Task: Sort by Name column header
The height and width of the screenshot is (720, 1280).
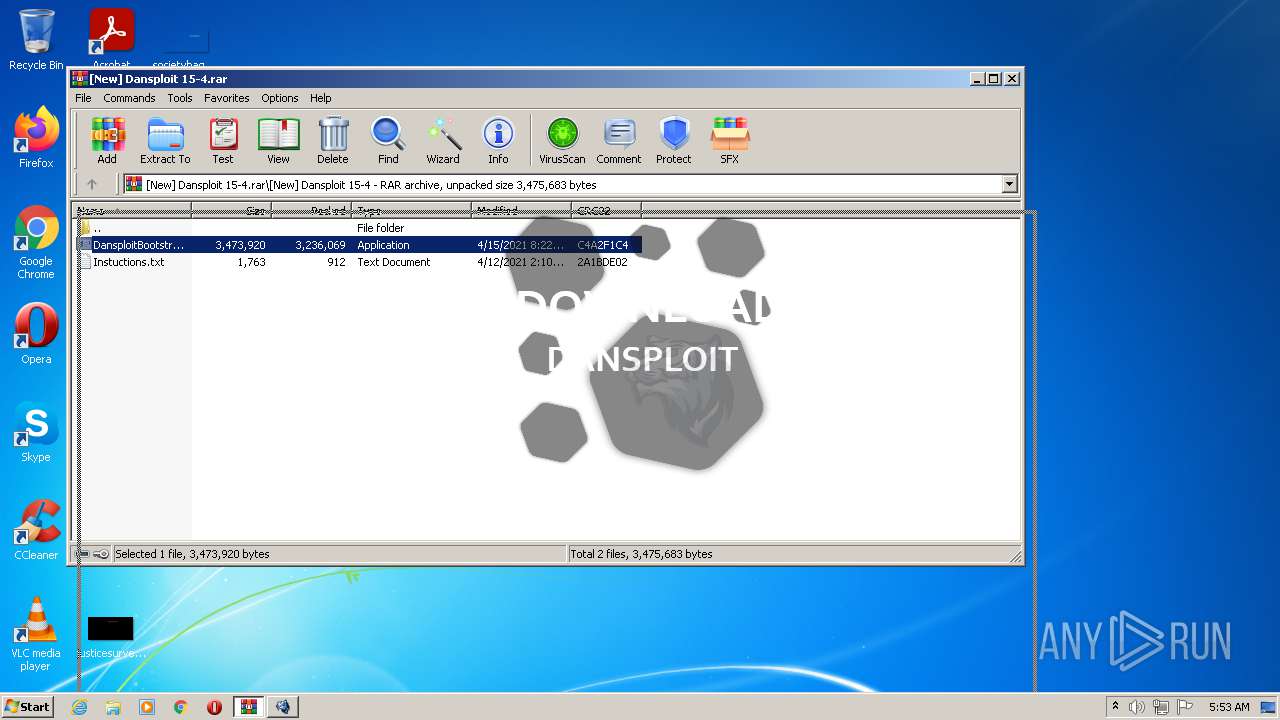Action: point(133,210)
